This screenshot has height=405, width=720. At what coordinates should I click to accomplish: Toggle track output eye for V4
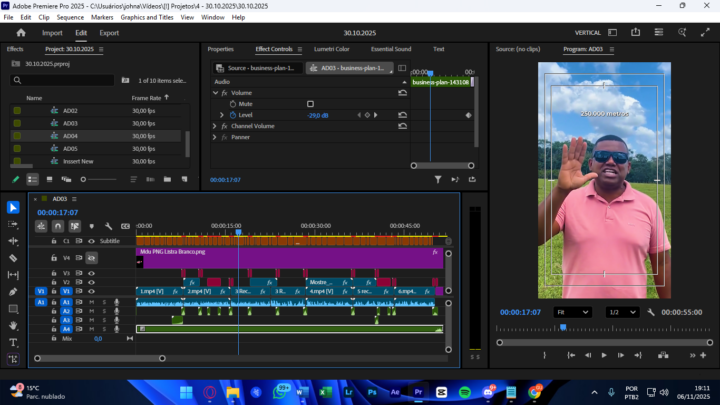[x=91, y=257]
